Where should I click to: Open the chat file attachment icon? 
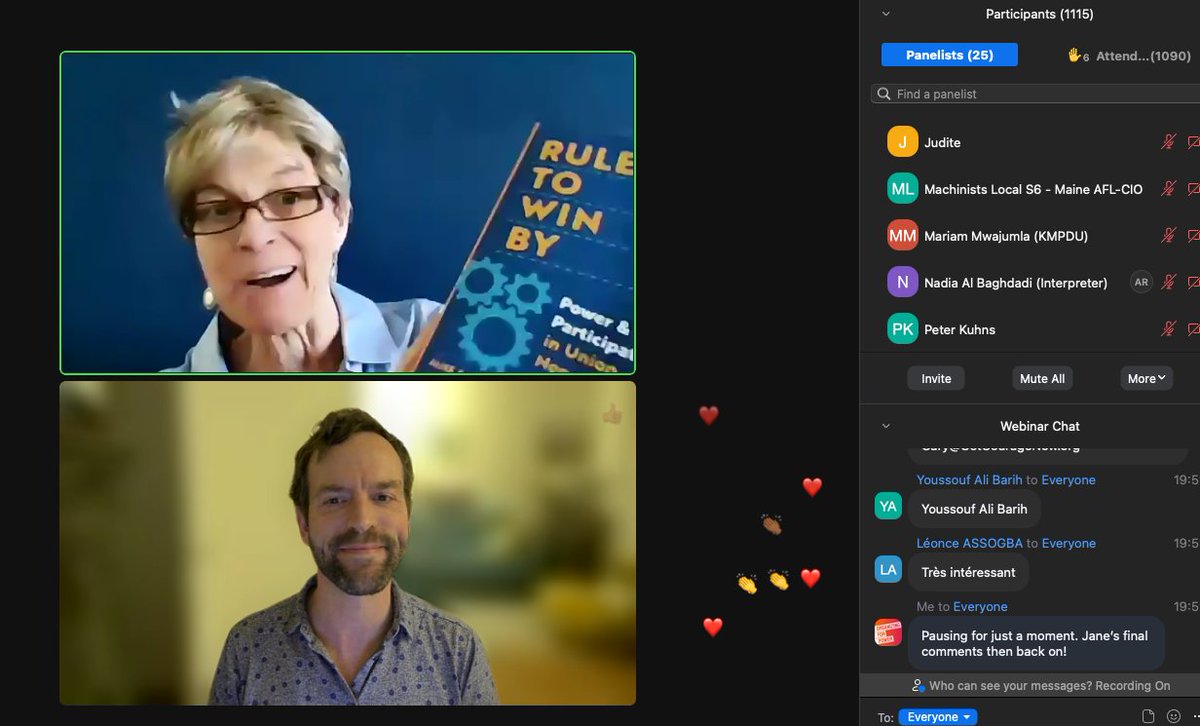(x=1148, y=716)
